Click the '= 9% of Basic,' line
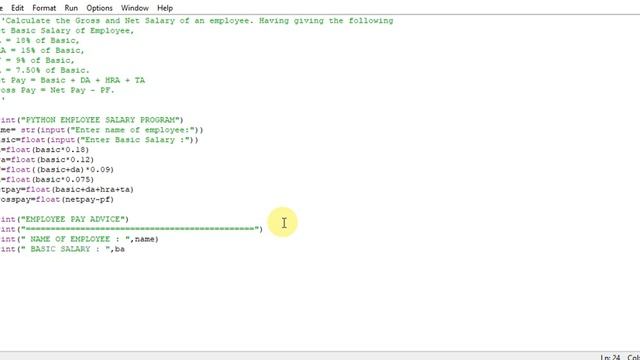The image size is (640, 360). (x=37, y=60)
